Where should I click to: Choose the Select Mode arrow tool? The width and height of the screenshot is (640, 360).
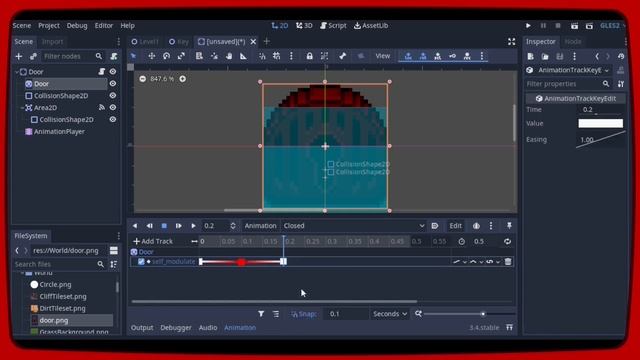(x=133, y=56)
